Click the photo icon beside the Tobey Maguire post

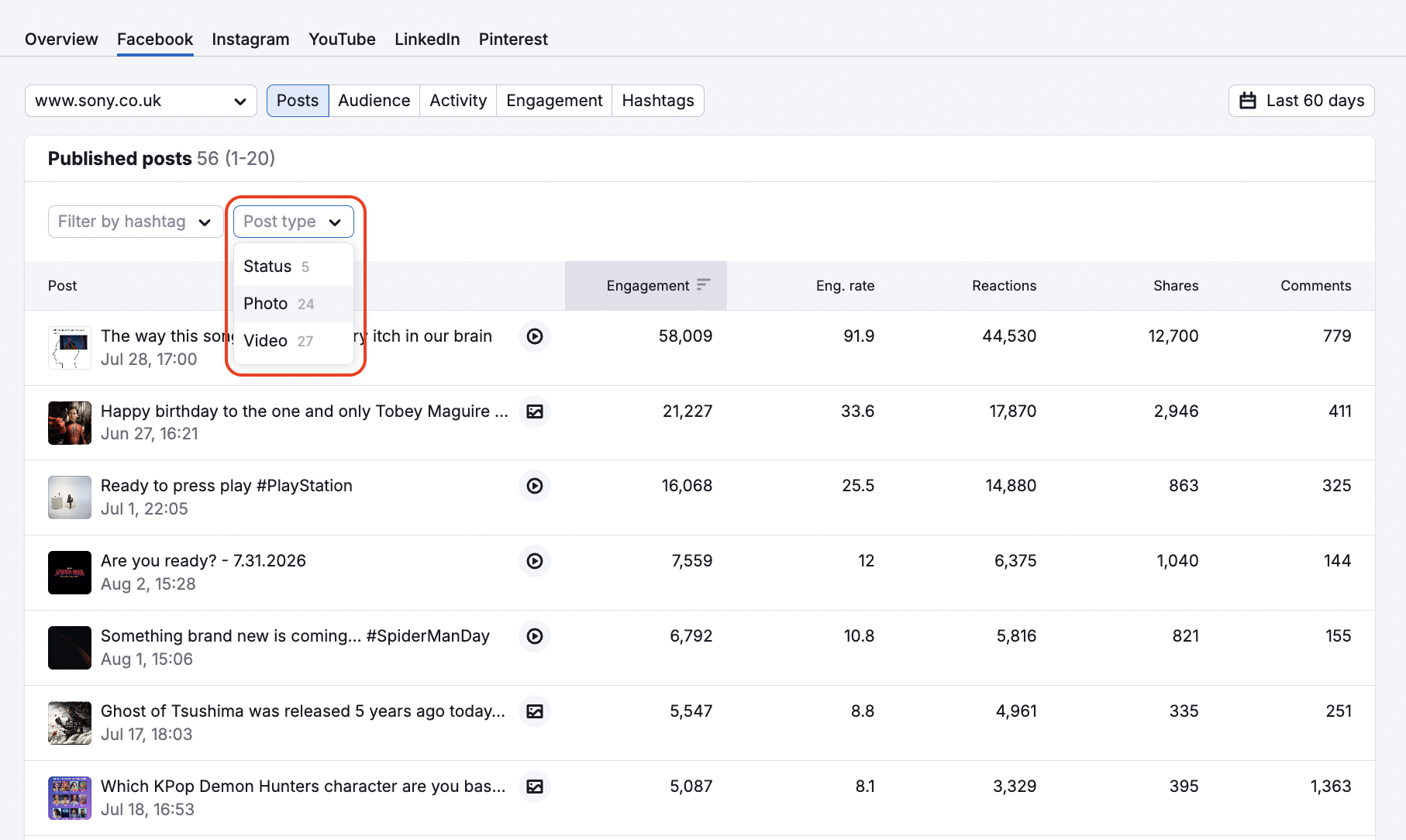[534, 411]
